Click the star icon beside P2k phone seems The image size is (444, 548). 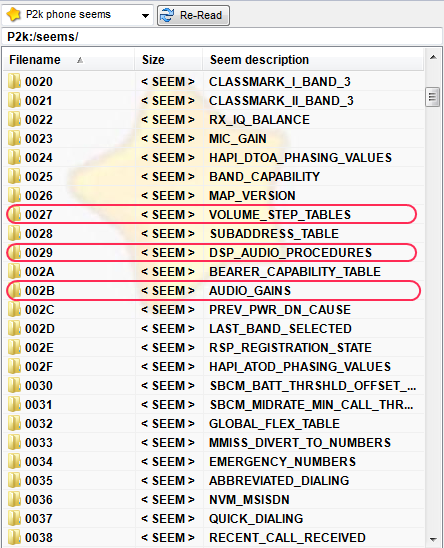(13, 15)
